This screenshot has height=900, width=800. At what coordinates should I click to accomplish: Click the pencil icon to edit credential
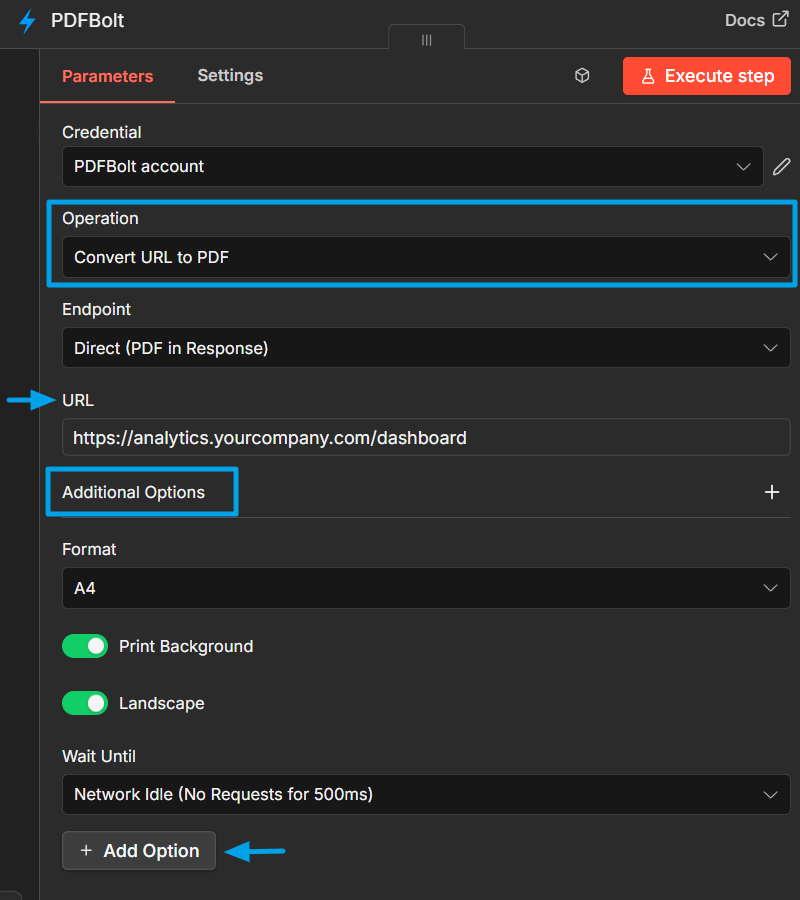[x=781, y=166]
